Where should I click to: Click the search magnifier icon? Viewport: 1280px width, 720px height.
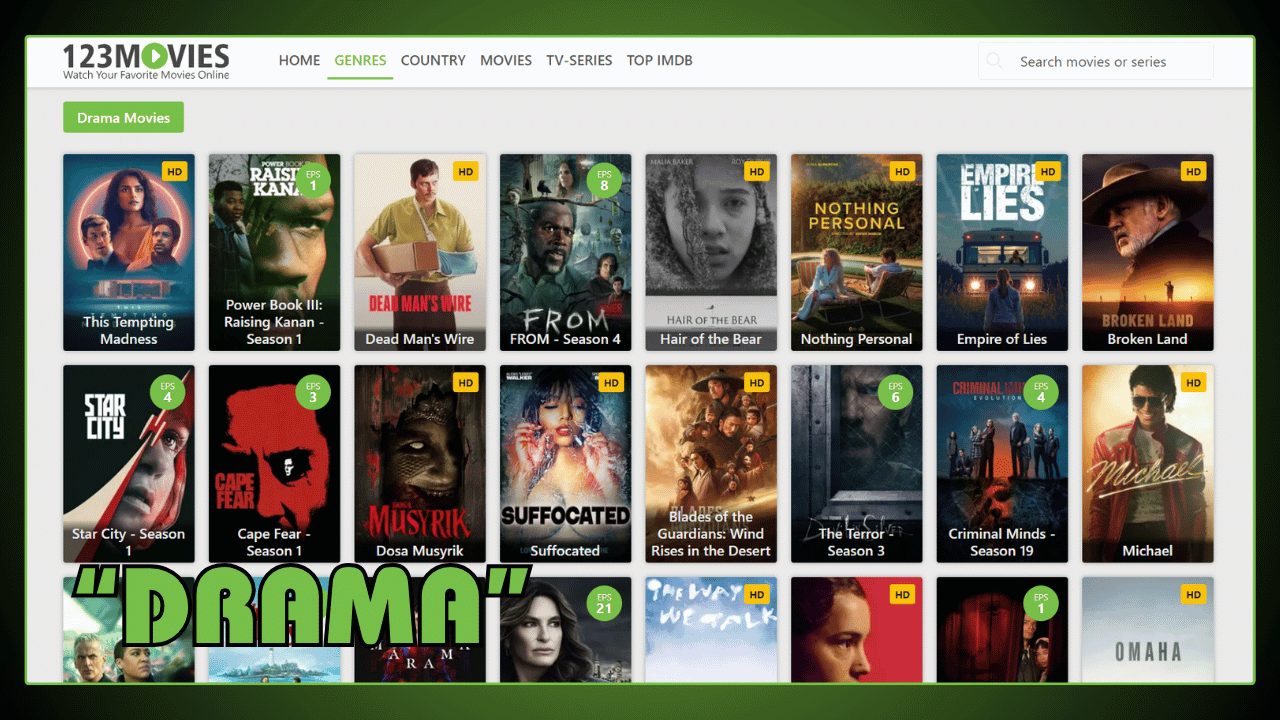(994, 61)
